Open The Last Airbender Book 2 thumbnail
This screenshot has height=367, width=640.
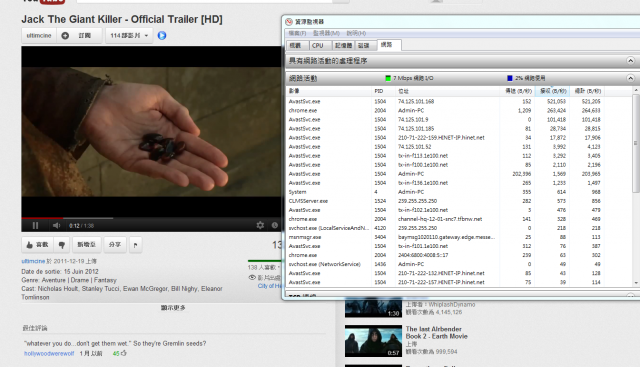pyautogui.click(x=373, y=341)
